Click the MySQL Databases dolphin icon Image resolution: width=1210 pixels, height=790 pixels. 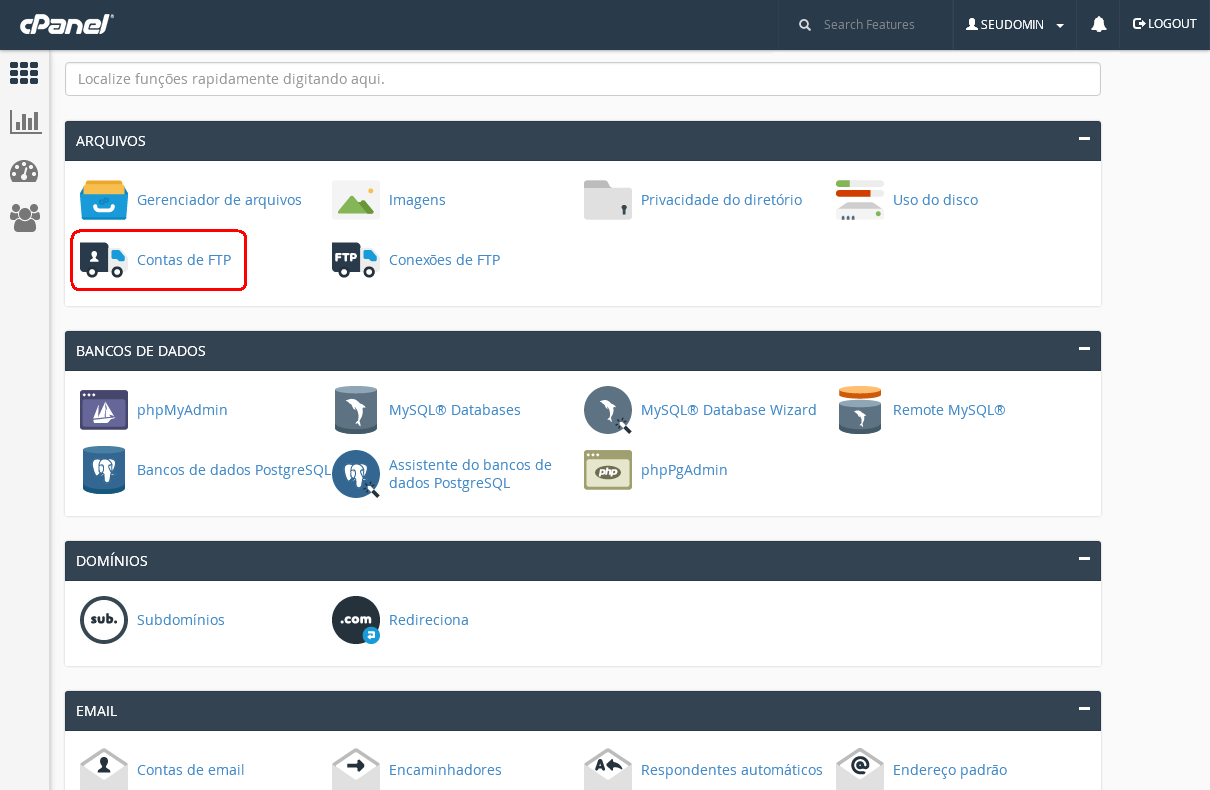point(356,410)
